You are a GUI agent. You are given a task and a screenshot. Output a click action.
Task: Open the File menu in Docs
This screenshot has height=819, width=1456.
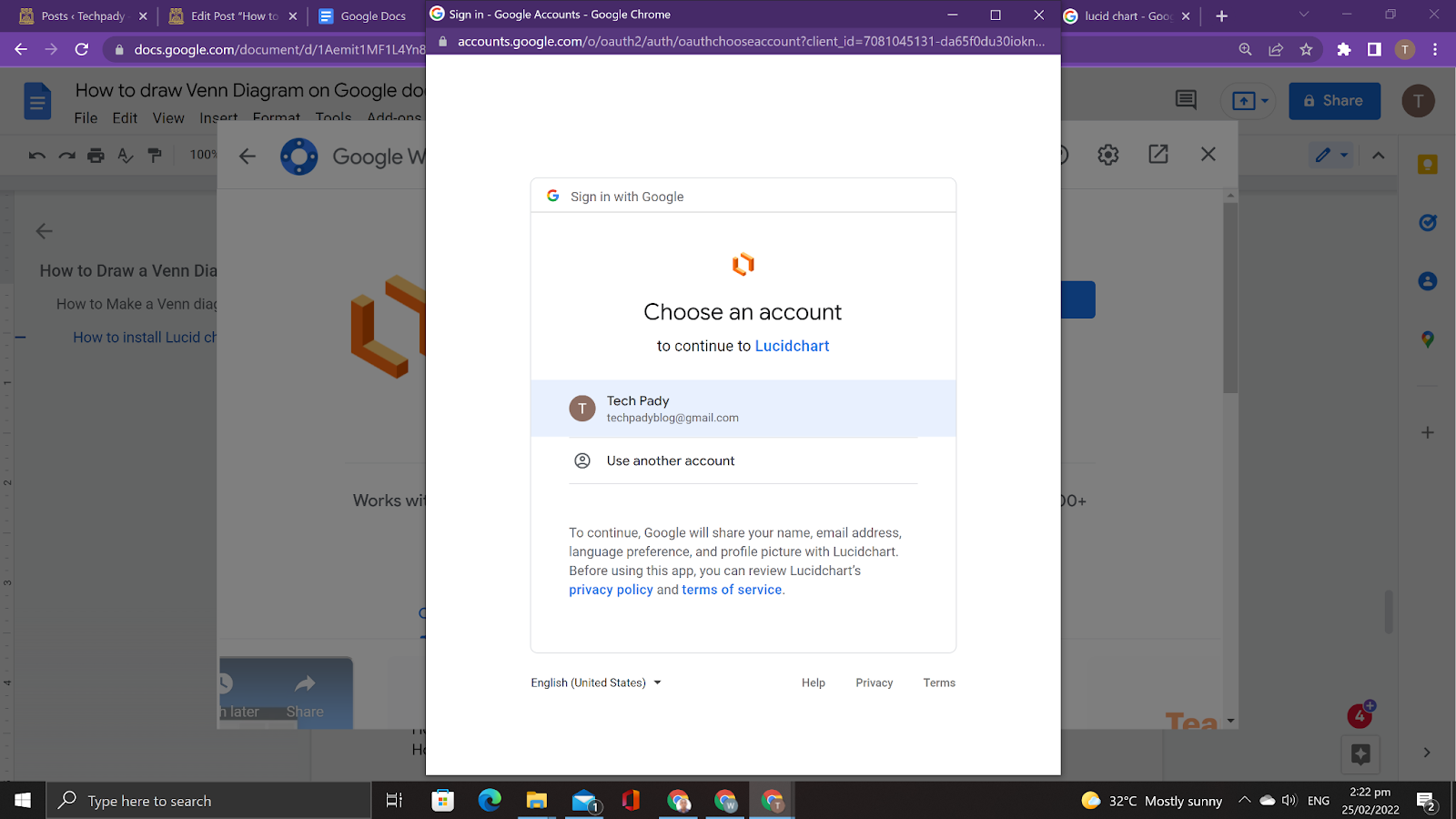pyautogui.click(x=86, y=118)
